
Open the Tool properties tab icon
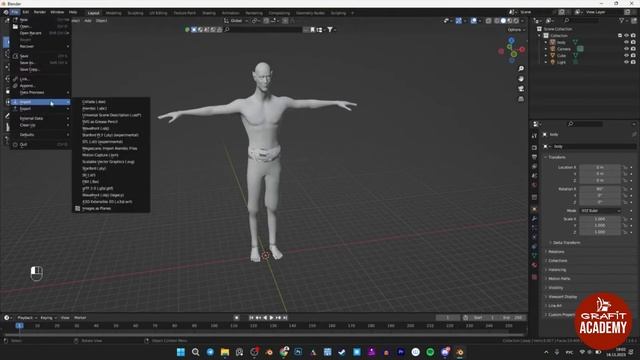click(x=534, y=136)
